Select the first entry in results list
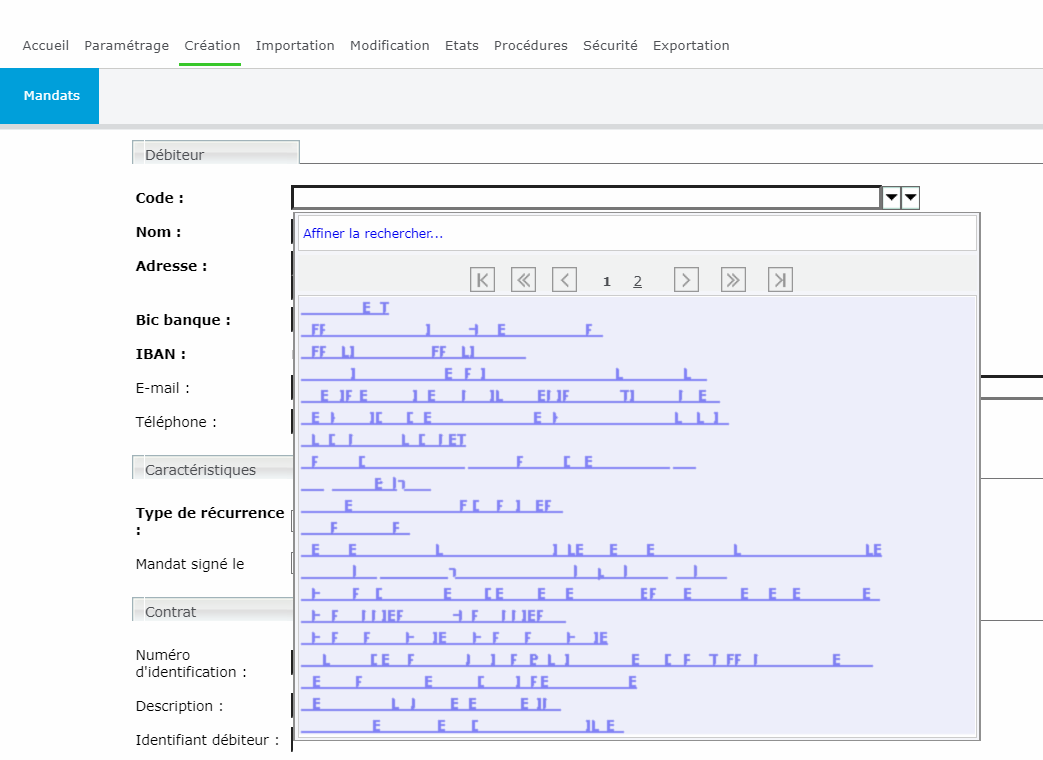This screenshot has height=760, width=1043. (345, 309)
